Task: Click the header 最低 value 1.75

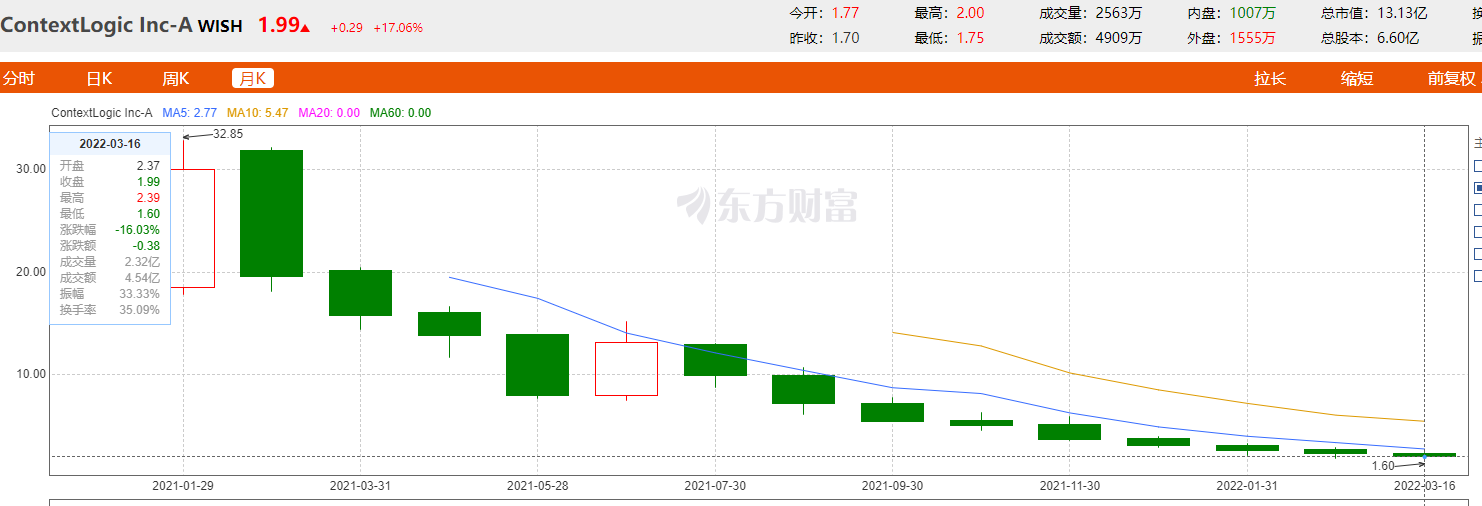Action: point(970,38)
